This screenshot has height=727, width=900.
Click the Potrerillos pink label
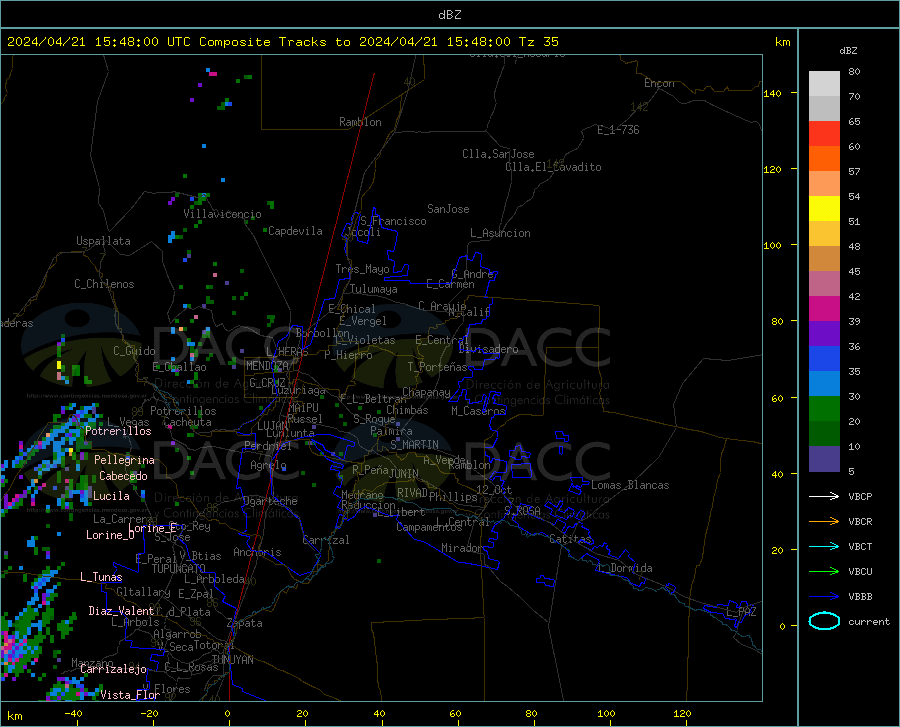tap(118, 431)
